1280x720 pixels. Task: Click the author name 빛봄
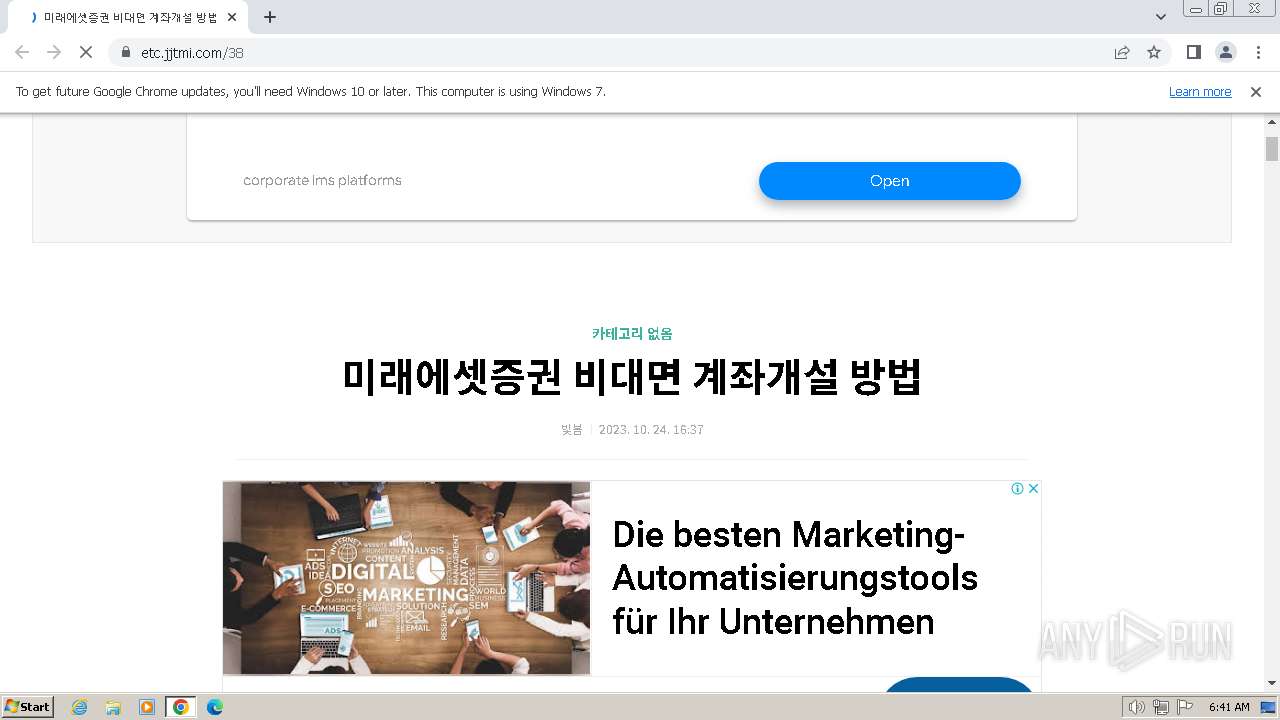click(571, 430)
